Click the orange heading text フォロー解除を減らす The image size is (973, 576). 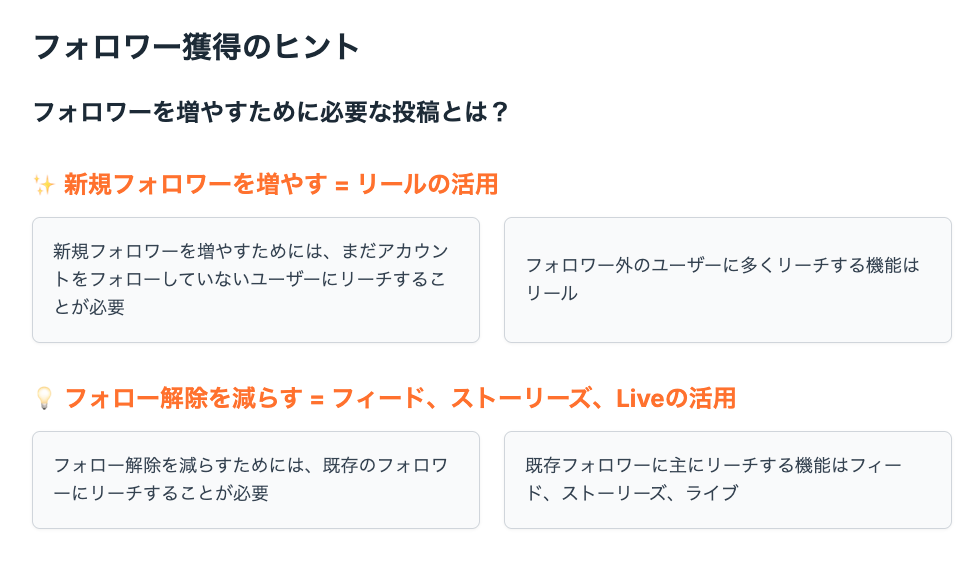pos(184,398)
